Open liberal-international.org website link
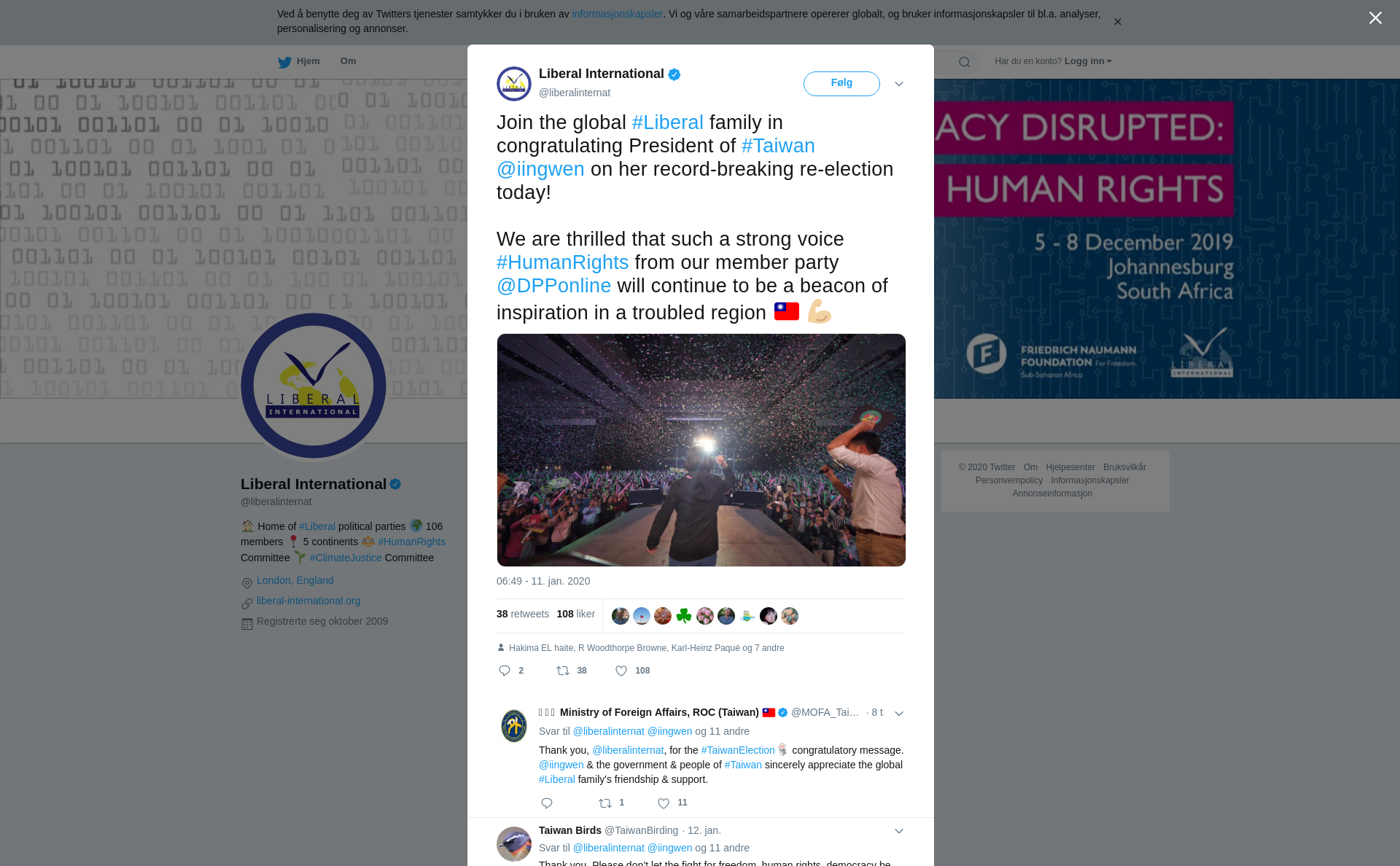The height and width of the screenshot is (866, 1400). coord(308,601)
